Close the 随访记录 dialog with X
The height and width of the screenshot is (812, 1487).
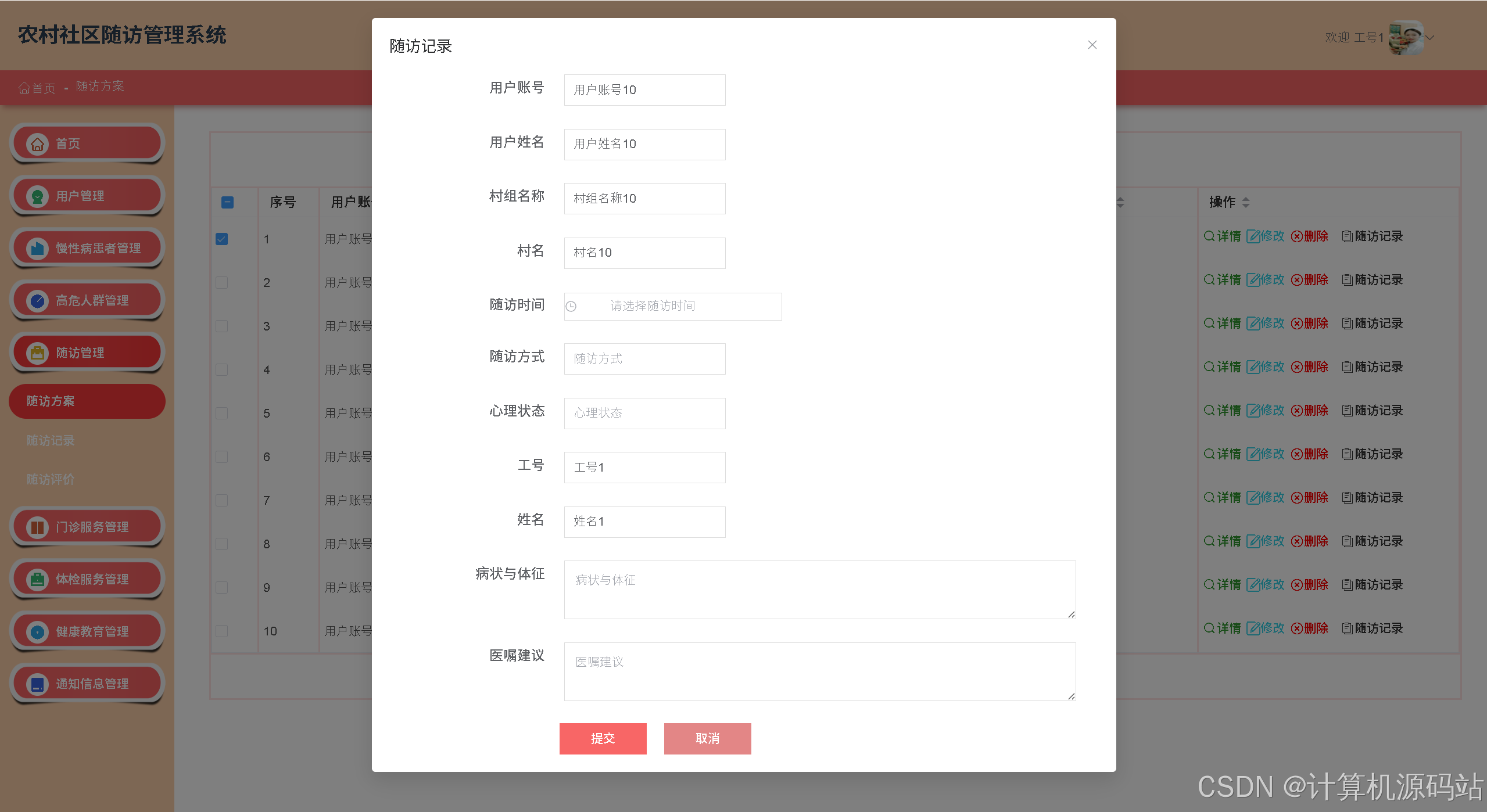[x=1092, y=45]
